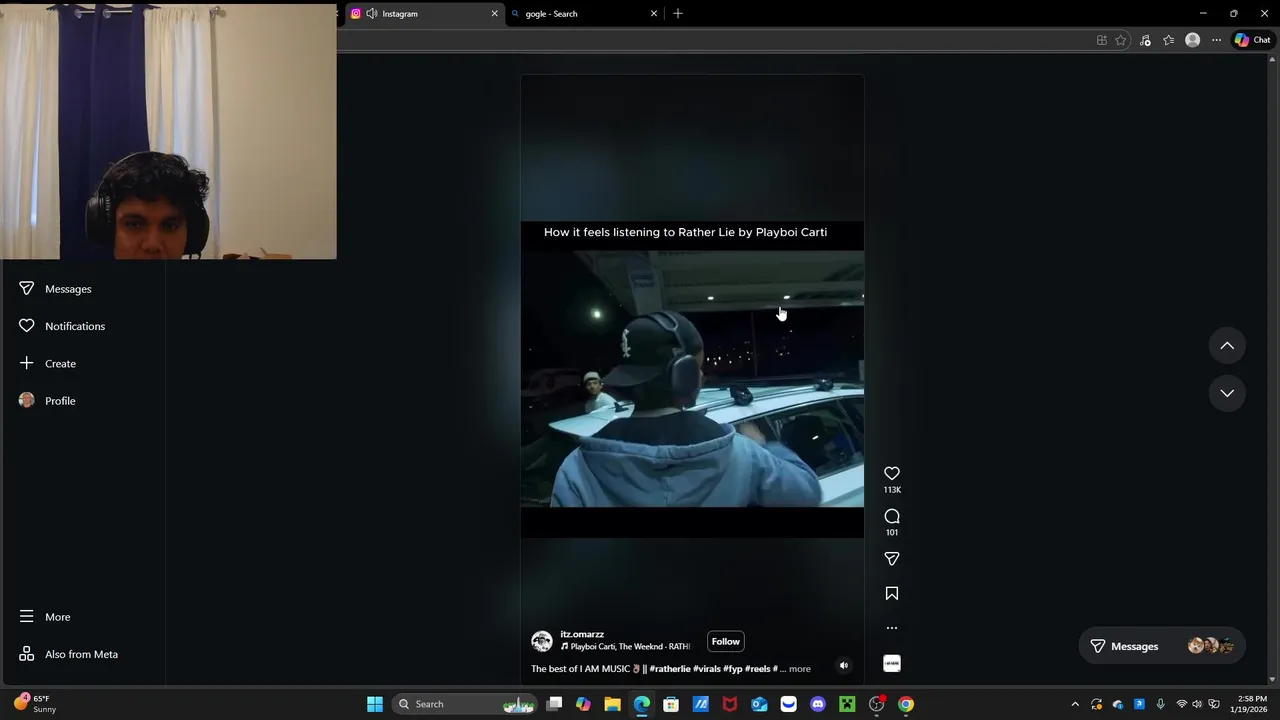Open Minecraft from the taskbar
The height and width of the screenshot is (720, 1280).
coord(847,704)
